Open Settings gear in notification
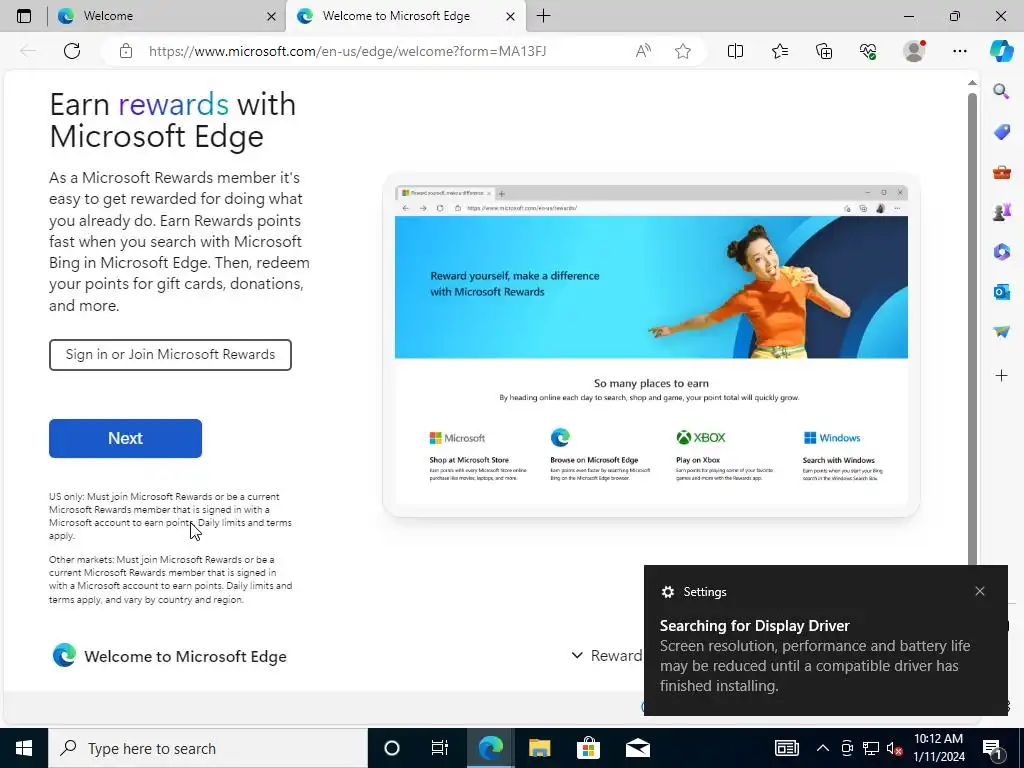This screenshot has height=768, width=1024. [667, 592]
